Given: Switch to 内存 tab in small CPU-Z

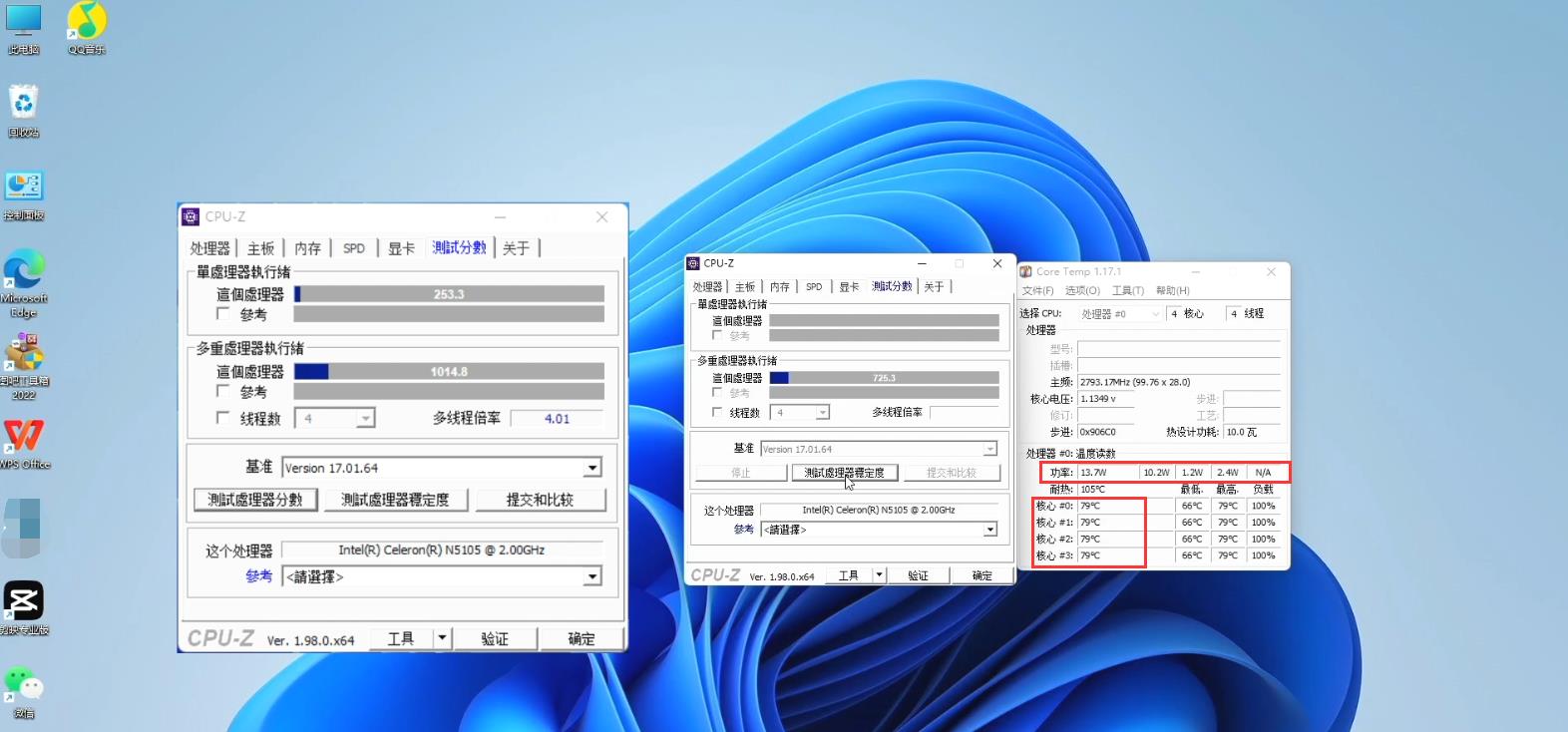Looking at the screenshot, I should 780,286.
